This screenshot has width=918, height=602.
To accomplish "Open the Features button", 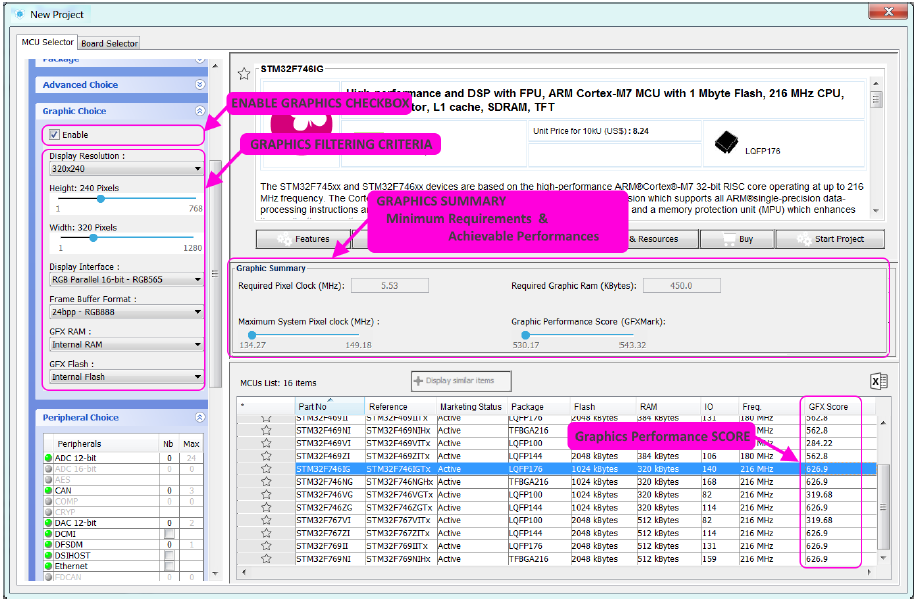I will coord(303,239).
